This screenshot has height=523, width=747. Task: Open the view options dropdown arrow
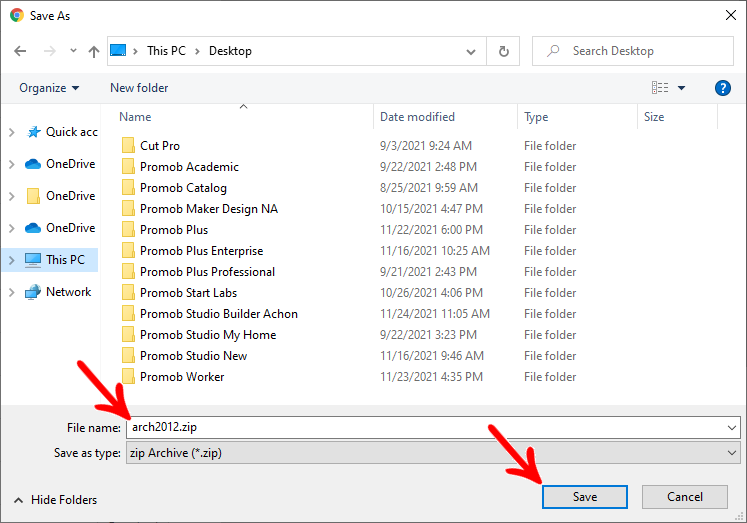click(681, 88)
